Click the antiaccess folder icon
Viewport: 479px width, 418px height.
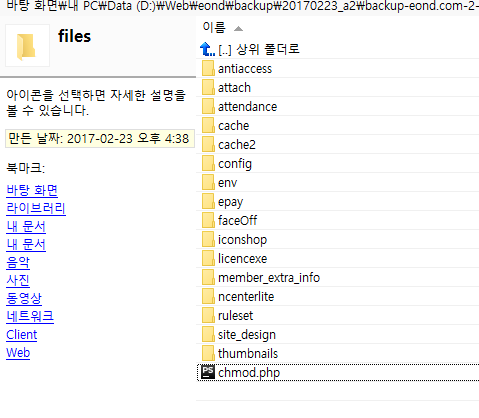208,68
